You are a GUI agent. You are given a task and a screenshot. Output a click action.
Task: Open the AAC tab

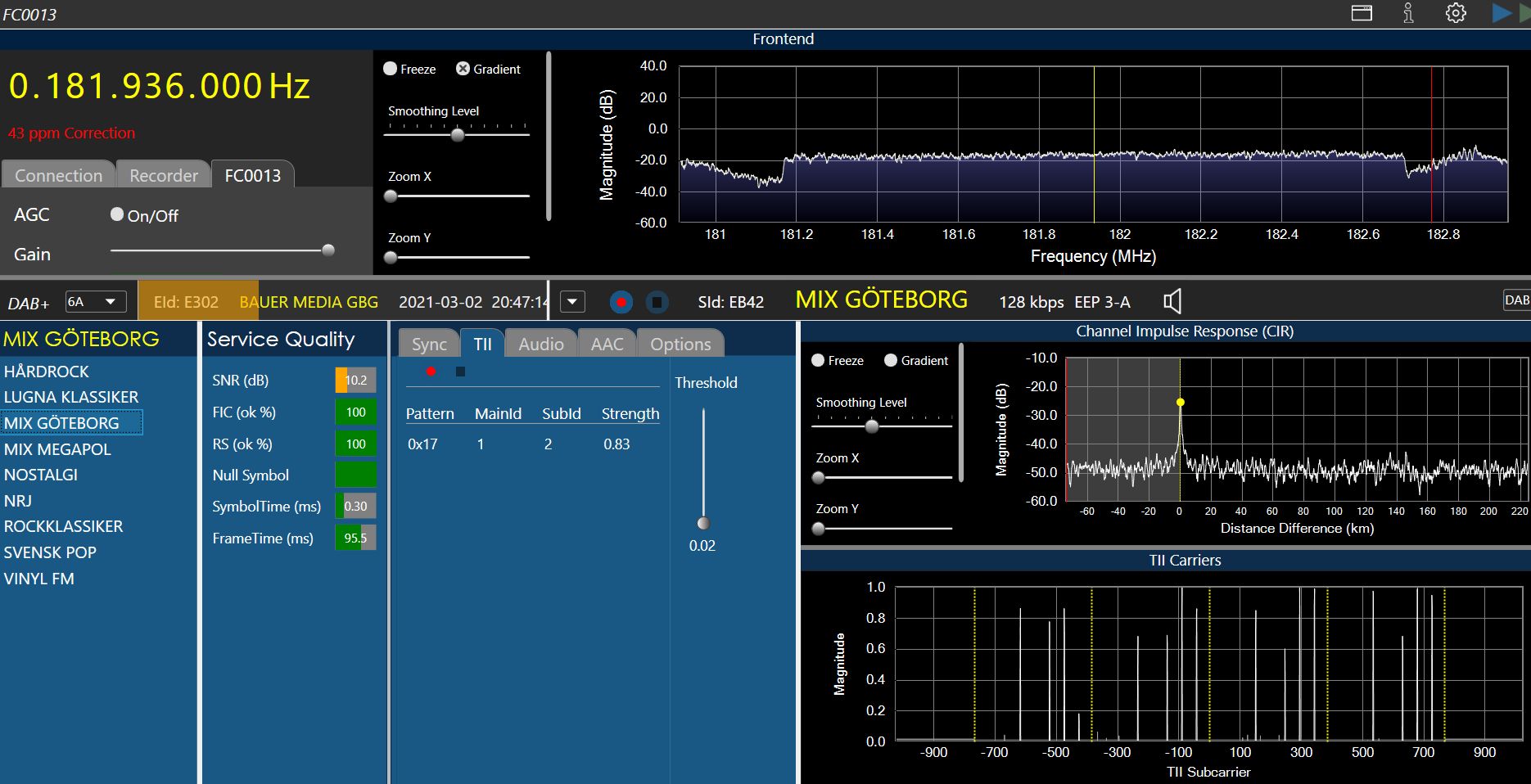tap(607, 344)
